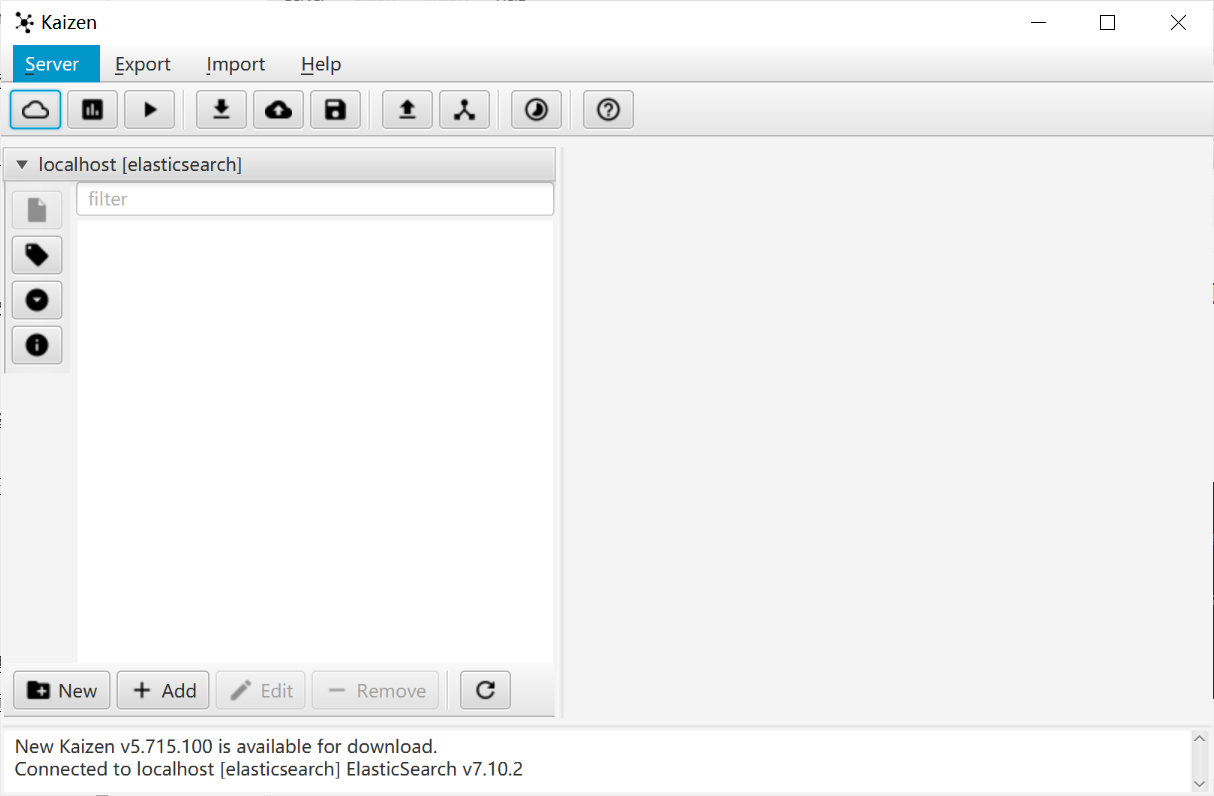Click the log panel scroll-down arrow
The height and width of the screenshot is (796, 1214).
(1200, 782)
